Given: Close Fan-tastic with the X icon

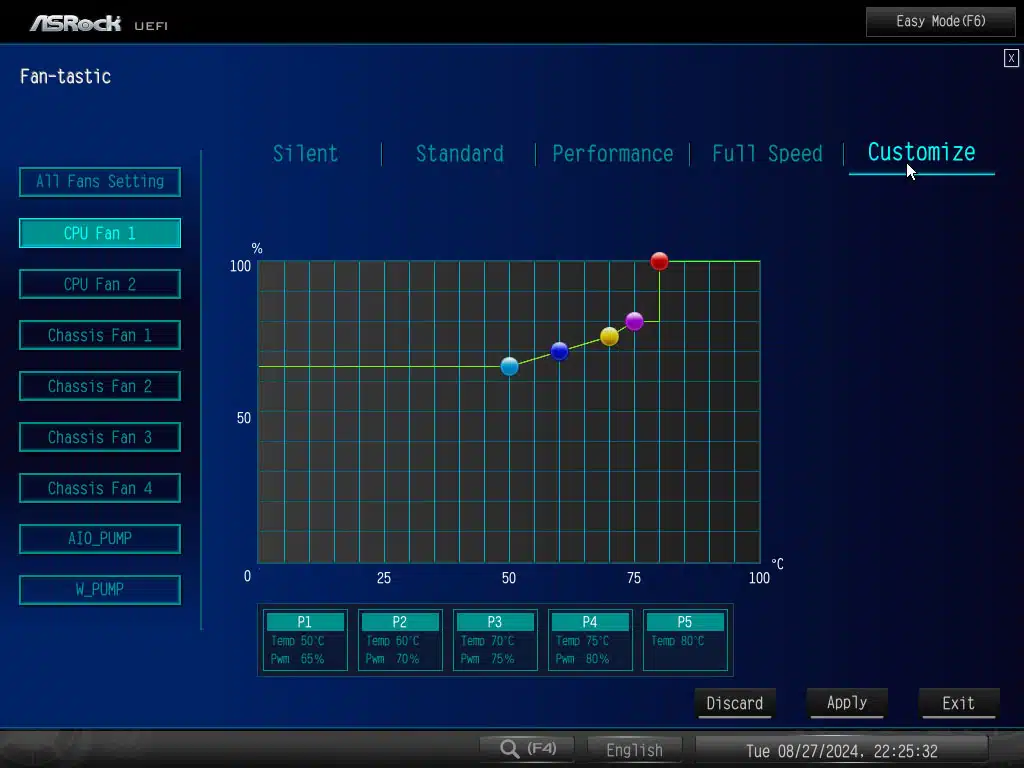Looking at the screenshot, I should 1011,59.
